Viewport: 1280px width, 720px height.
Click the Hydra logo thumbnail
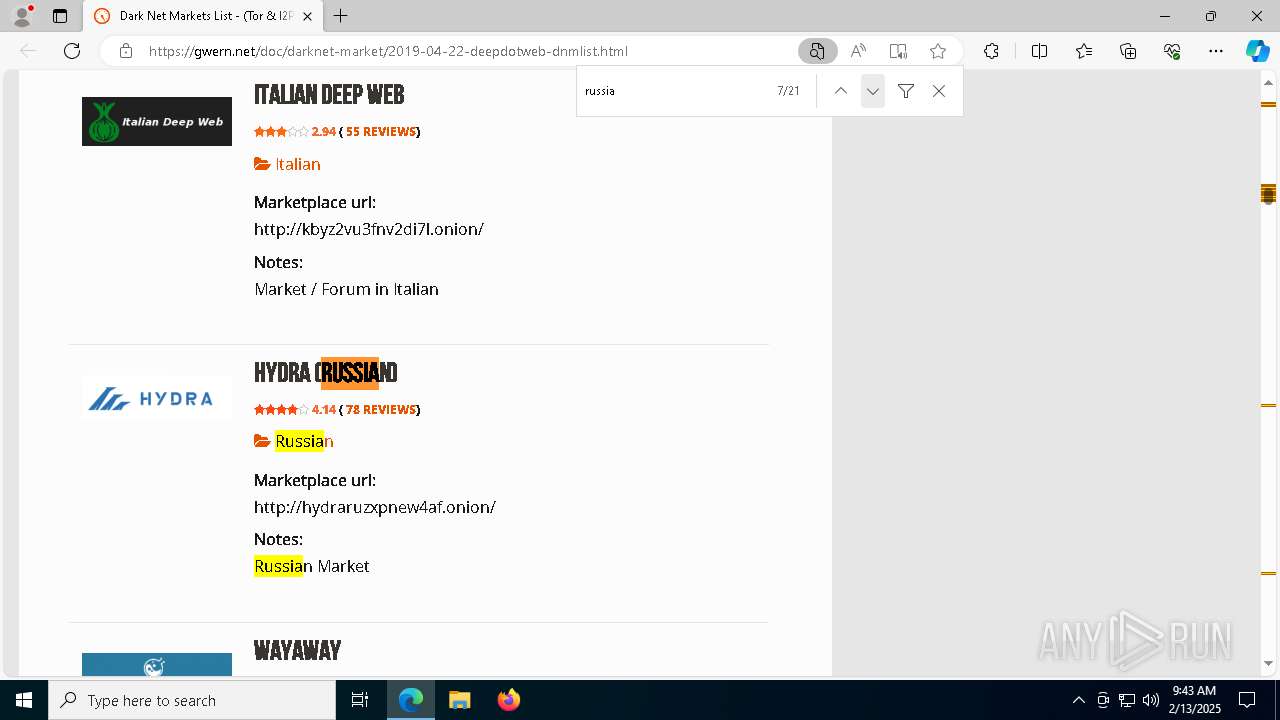157,399
